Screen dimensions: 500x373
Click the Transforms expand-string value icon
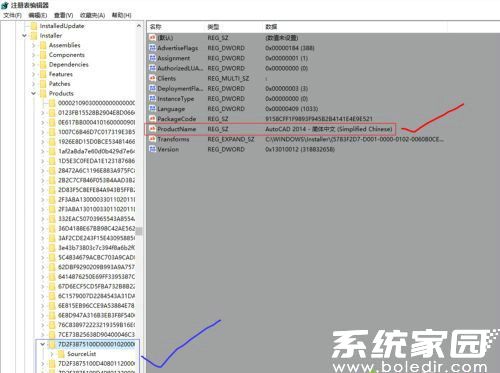click(152, 139)
